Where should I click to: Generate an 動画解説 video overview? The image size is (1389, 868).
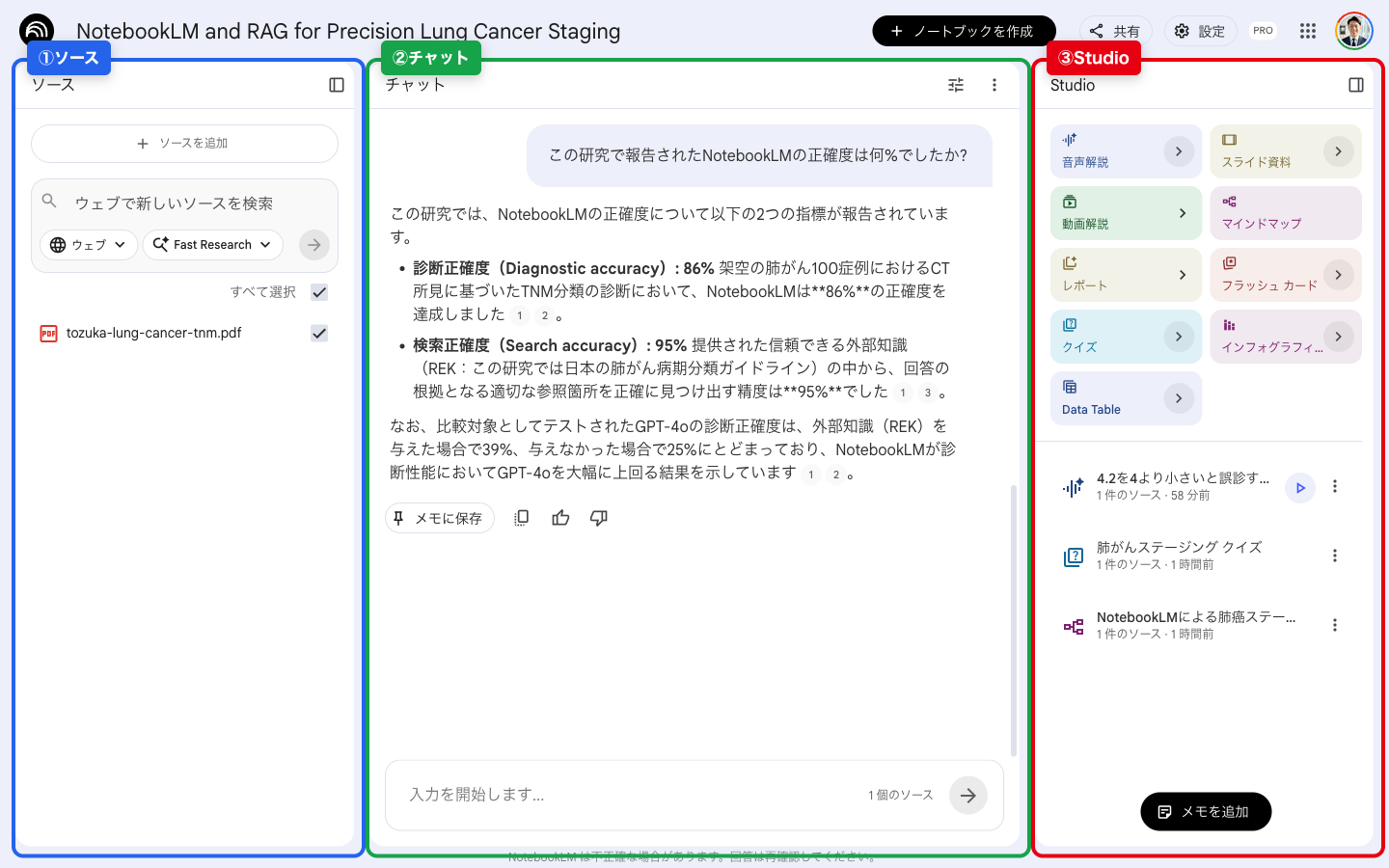pos(1127,213)
